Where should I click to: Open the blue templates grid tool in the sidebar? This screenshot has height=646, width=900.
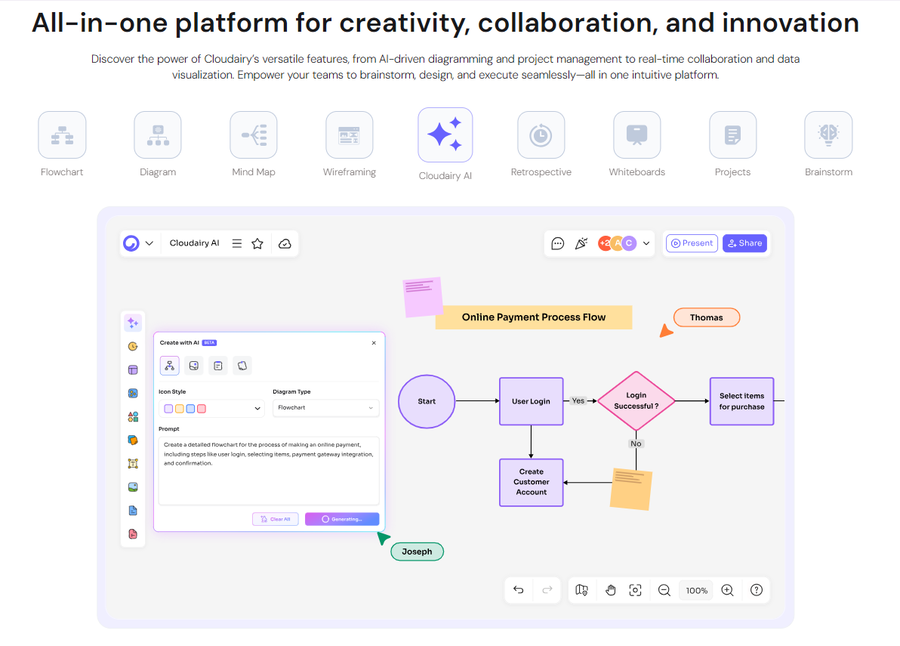(133, 393)
